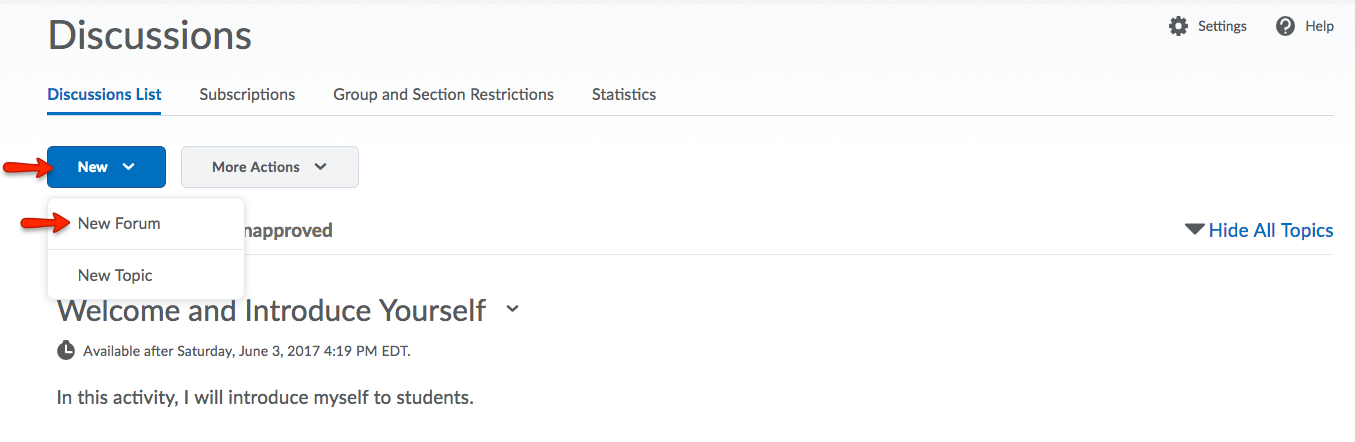
Task: Collapse the New button chevron arrow
Action: (128, 167)
